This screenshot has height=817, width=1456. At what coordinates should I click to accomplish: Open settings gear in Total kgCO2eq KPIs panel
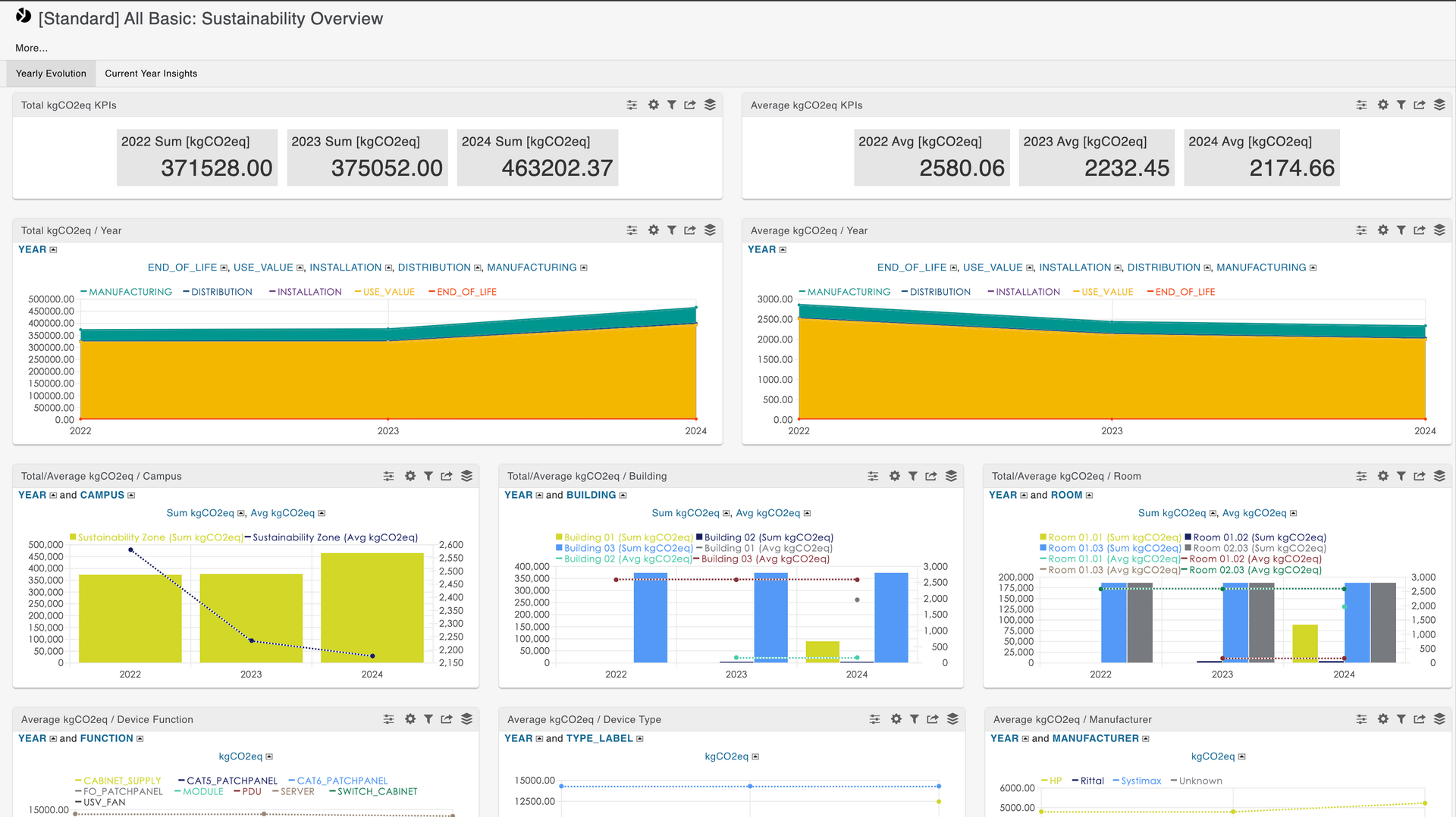(x=653, y=105)
